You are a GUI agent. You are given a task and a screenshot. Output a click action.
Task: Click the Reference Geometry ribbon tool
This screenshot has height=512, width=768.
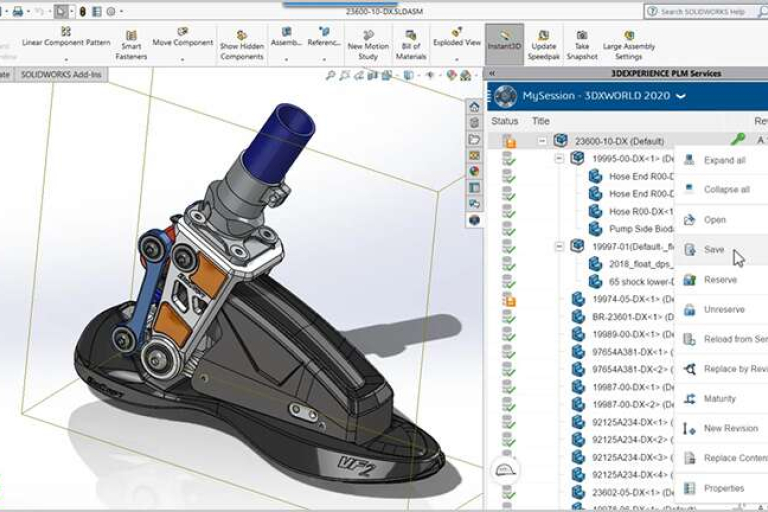pyautogui.click(x=324, y=37)
